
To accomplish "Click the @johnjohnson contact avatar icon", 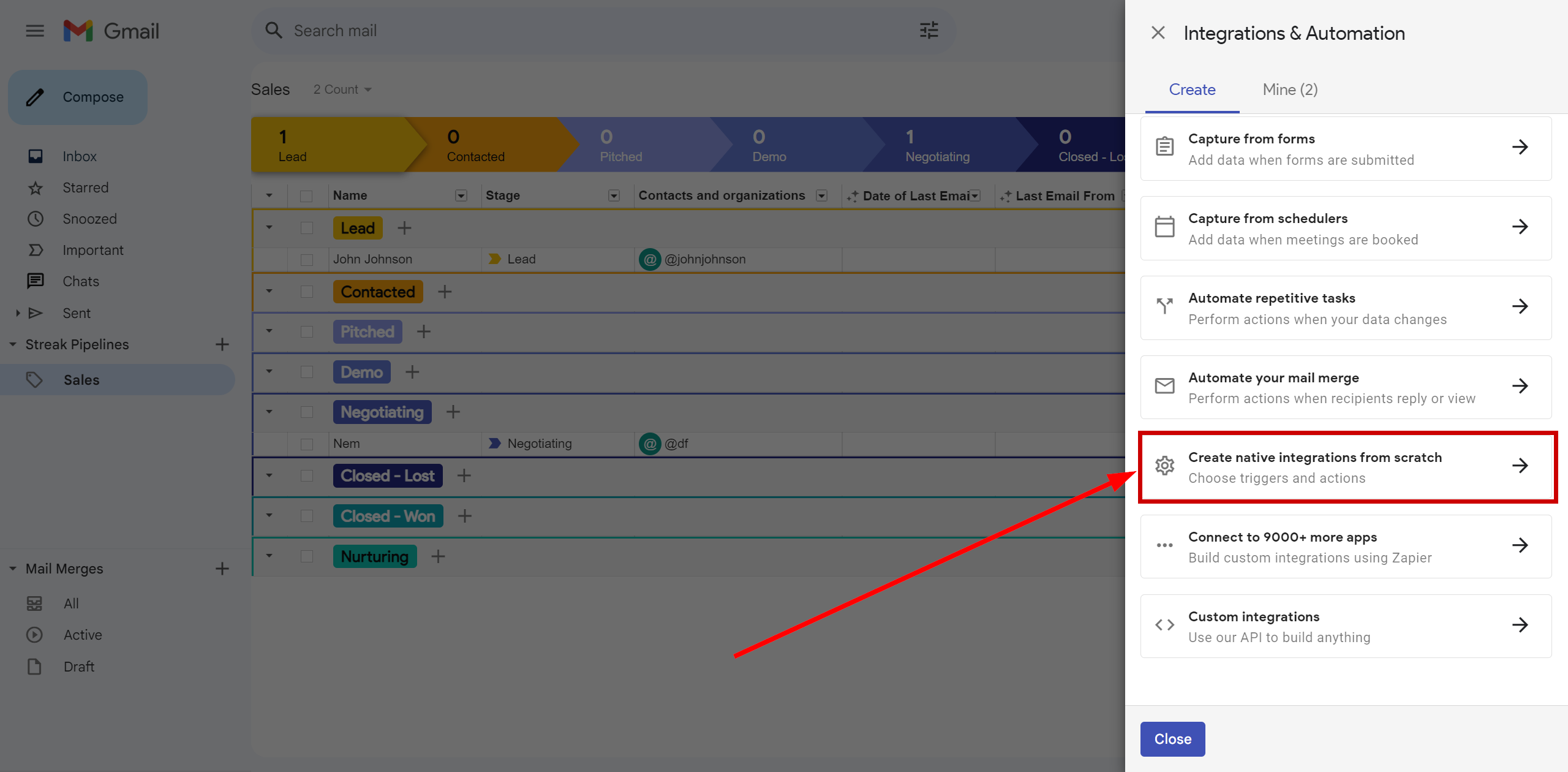I will [x=650, y=259].
